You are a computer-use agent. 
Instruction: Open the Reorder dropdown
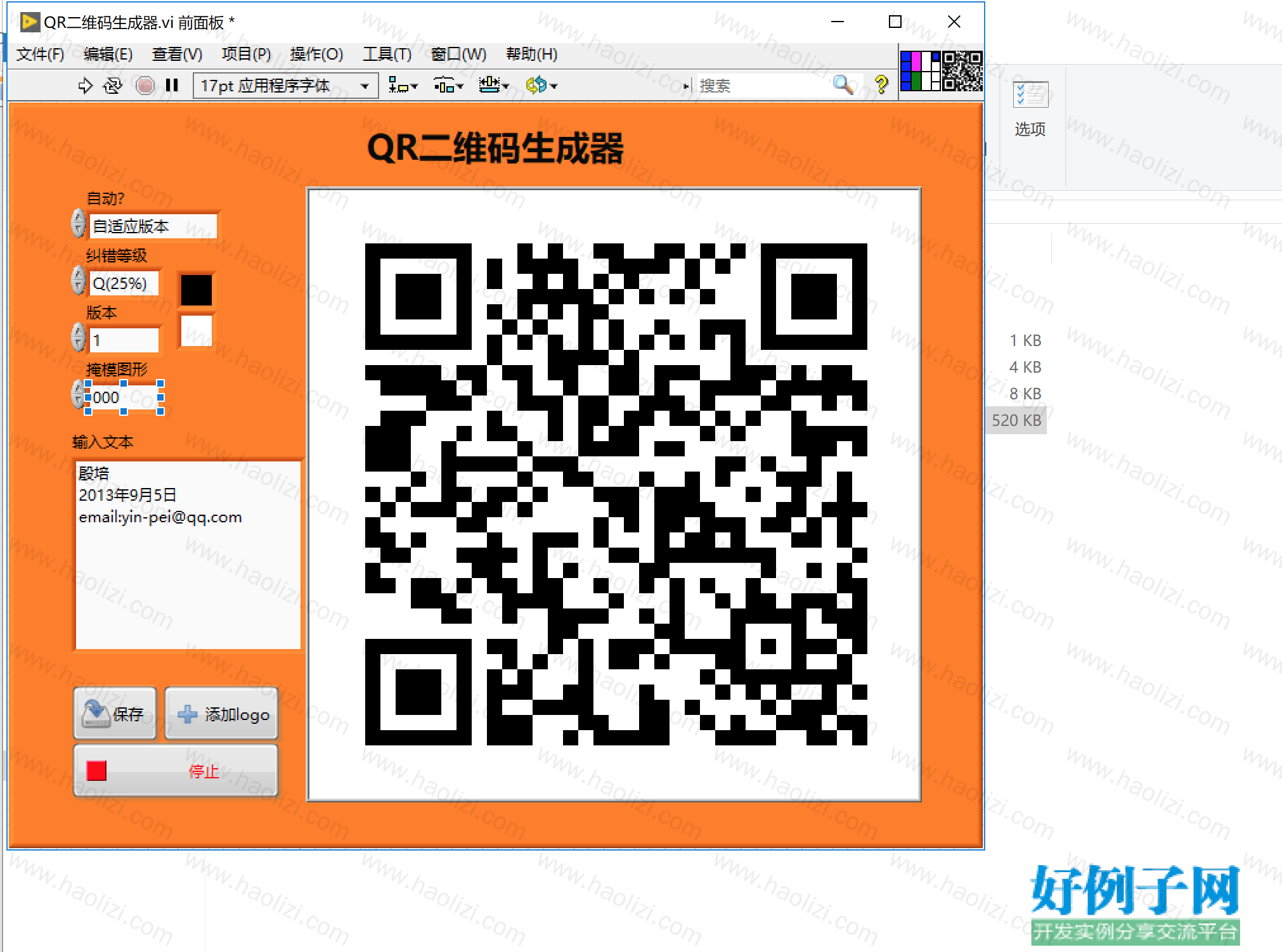pos(541,85)
